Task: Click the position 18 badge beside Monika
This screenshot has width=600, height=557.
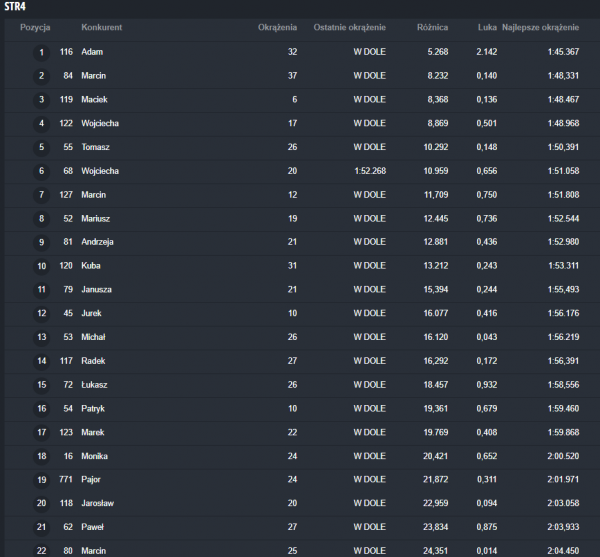Action: point(41,456)
